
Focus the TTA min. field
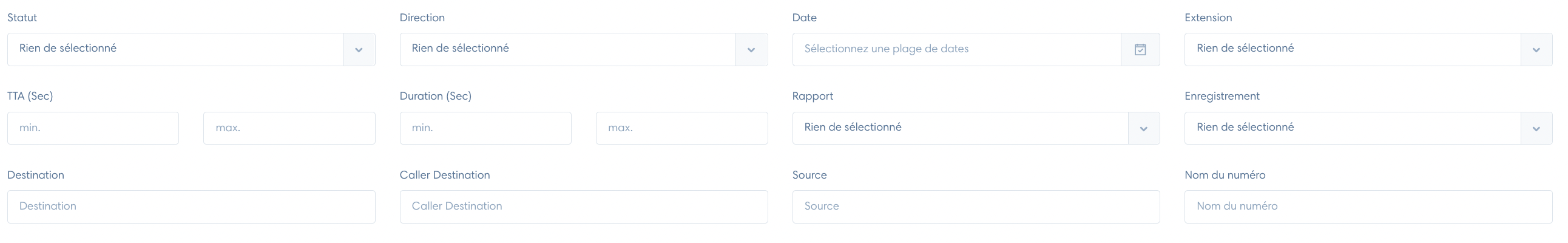(x=93, y=128)
